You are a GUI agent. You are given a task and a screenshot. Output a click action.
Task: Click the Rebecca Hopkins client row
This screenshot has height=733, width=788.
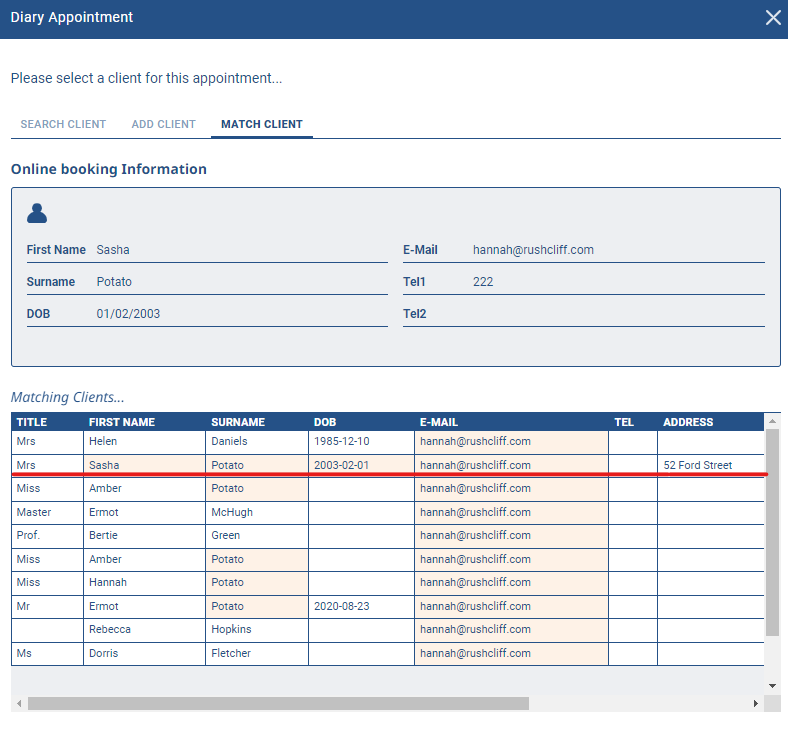pyautogui.click(x=387, y=630)
